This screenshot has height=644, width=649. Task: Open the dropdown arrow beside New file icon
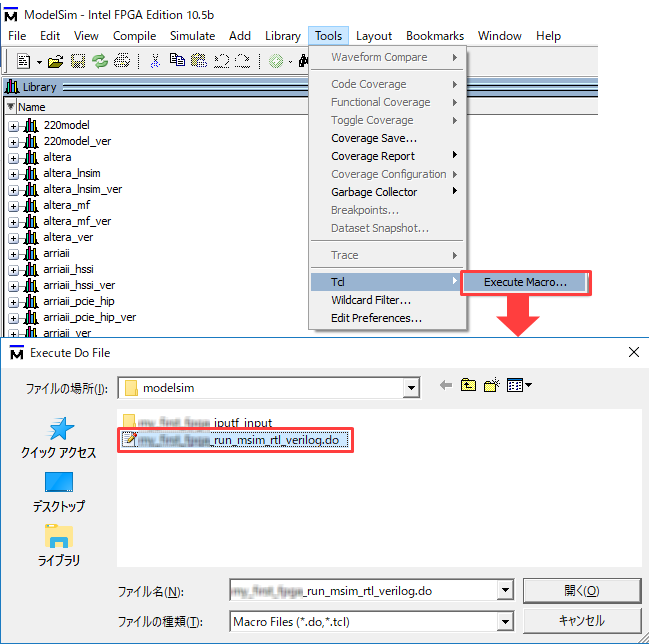pyautogui.click(x=39, y=62)
